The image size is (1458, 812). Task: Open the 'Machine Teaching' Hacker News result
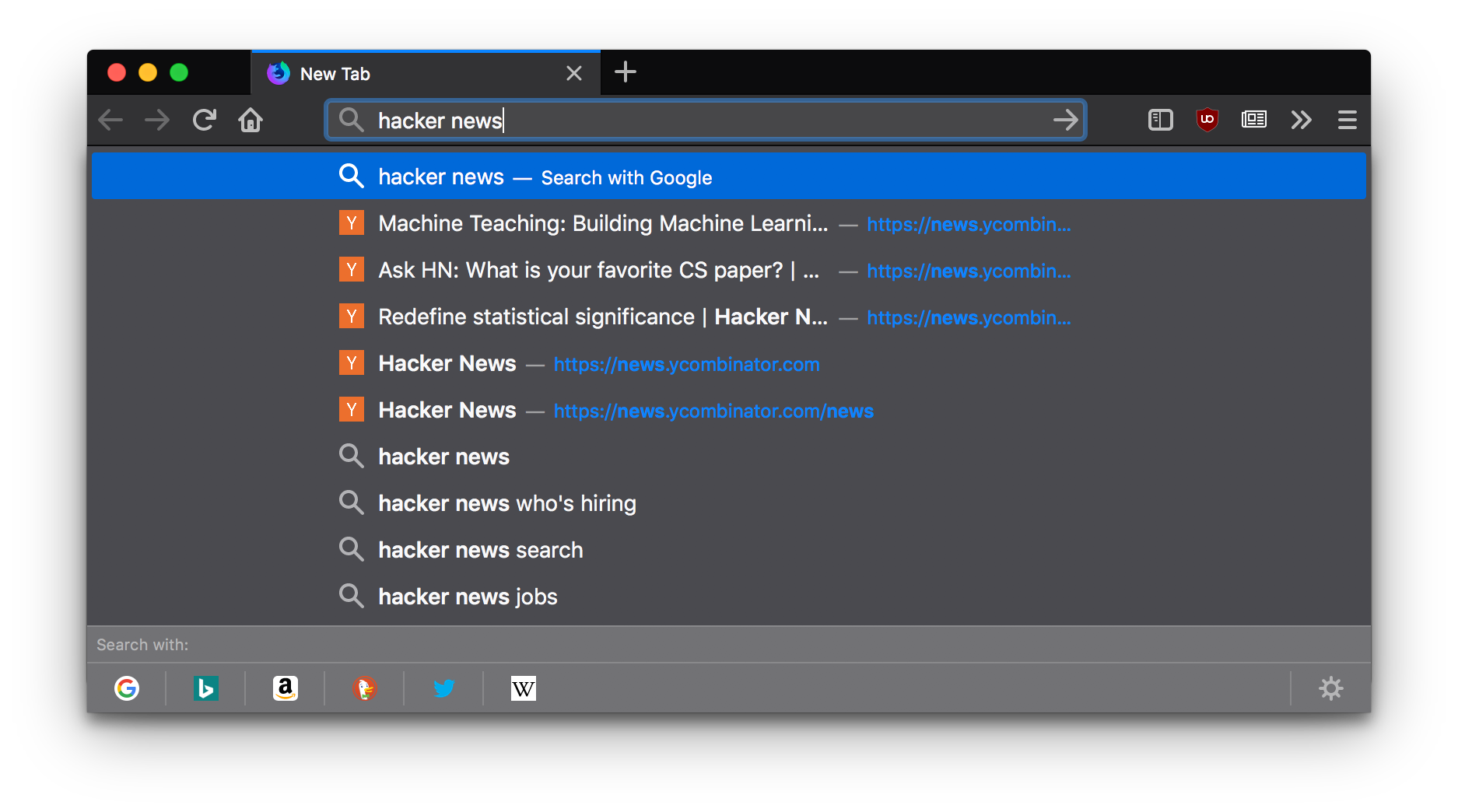[728, 224]
